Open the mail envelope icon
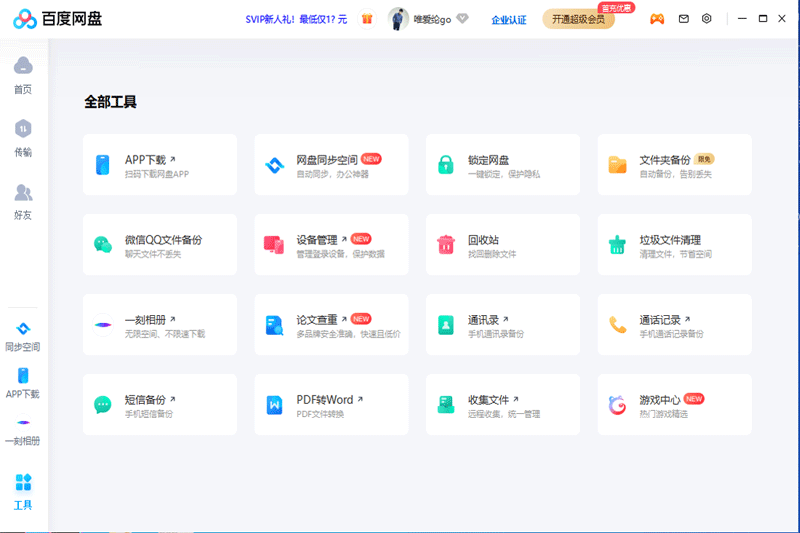The height and width of the screenshot is (533, 800). click(684, 18)
